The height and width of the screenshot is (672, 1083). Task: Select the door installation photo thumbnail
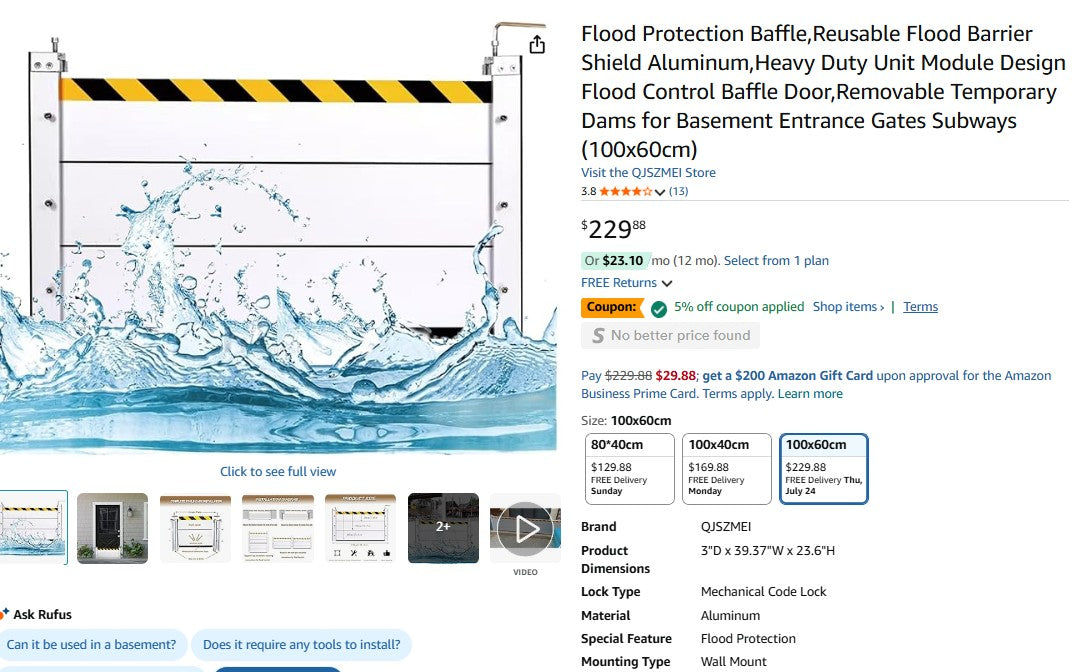(112, 530)
